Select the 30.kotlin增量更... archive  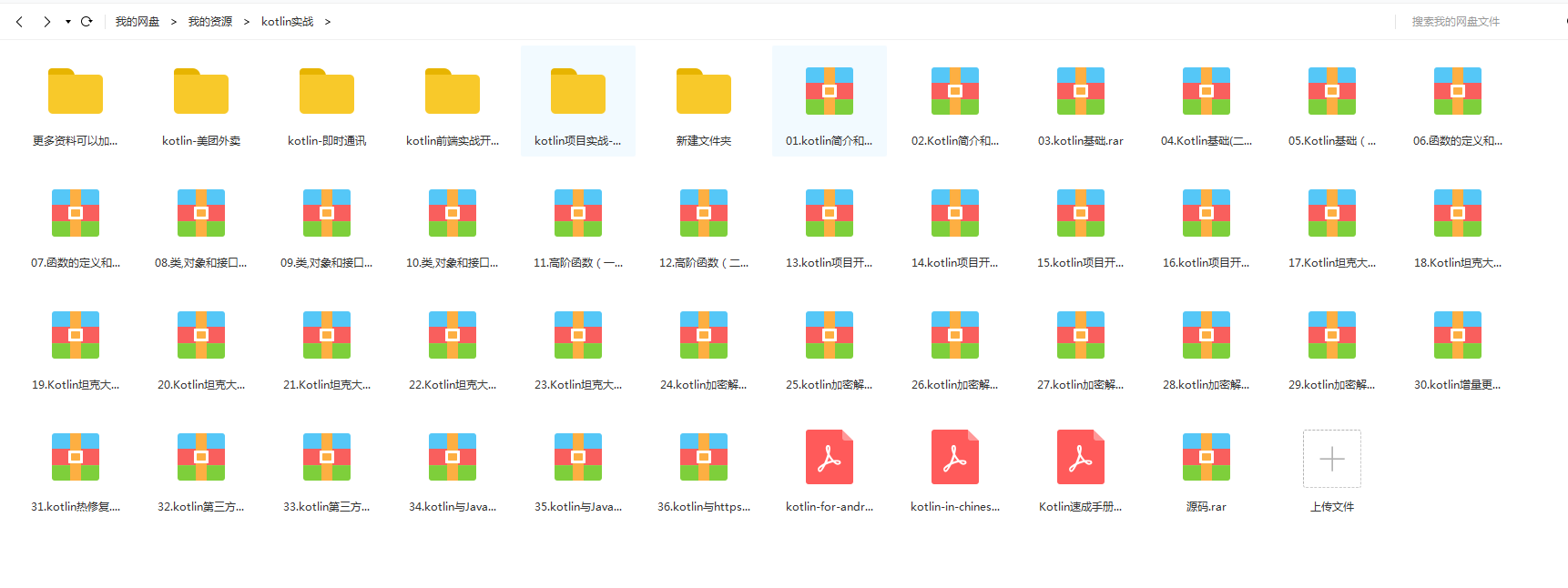(1458, 335)
